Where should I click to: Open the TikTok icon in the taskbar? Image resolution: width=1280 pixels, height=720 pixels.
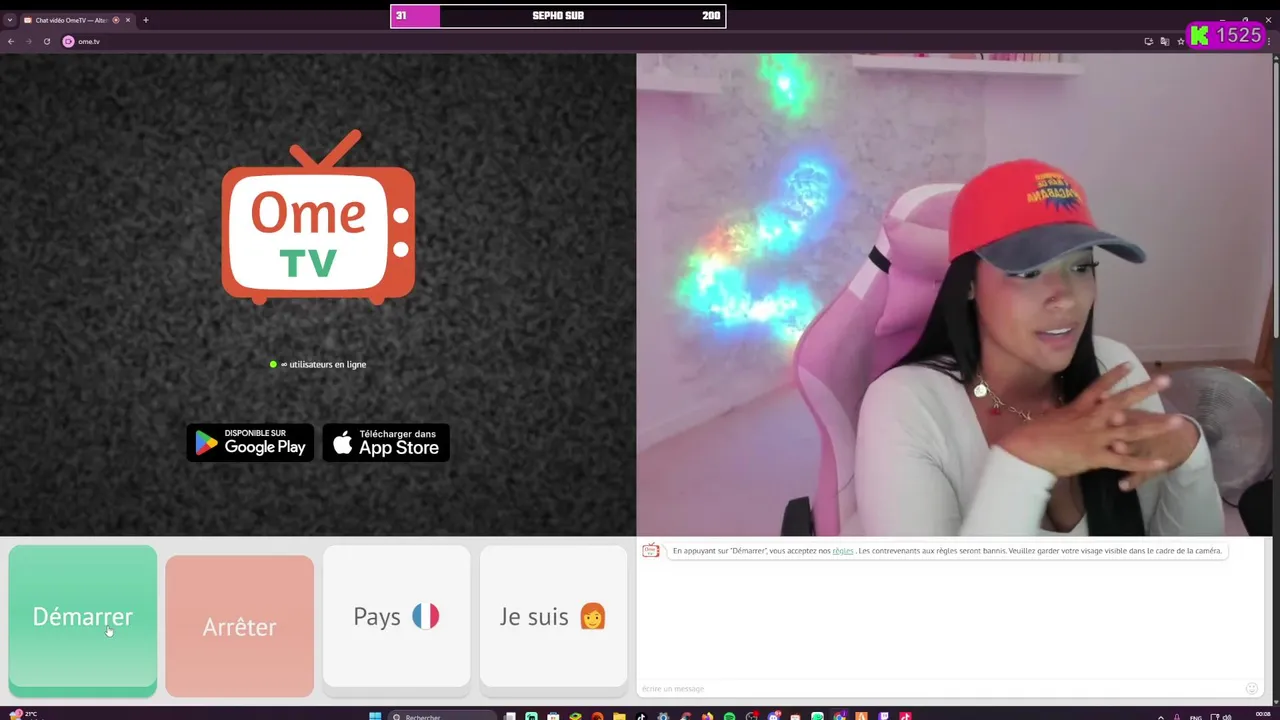(640, 716)
